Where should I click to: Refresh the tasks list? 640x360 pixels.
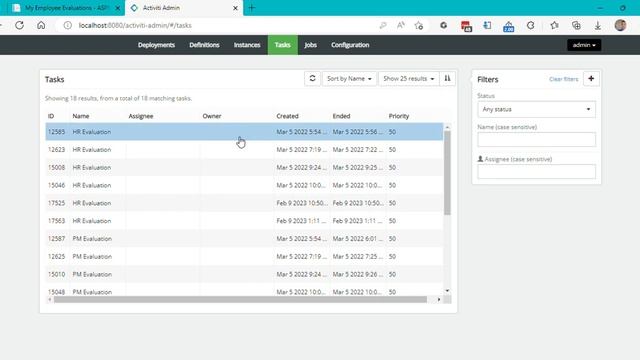[x=312, y=78]
